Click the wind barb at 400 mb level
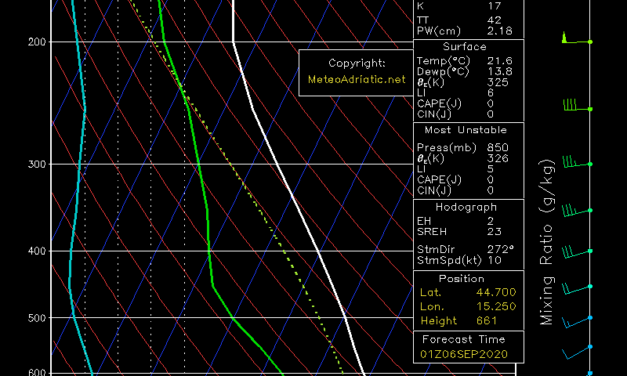 click(x=577, y=252)
